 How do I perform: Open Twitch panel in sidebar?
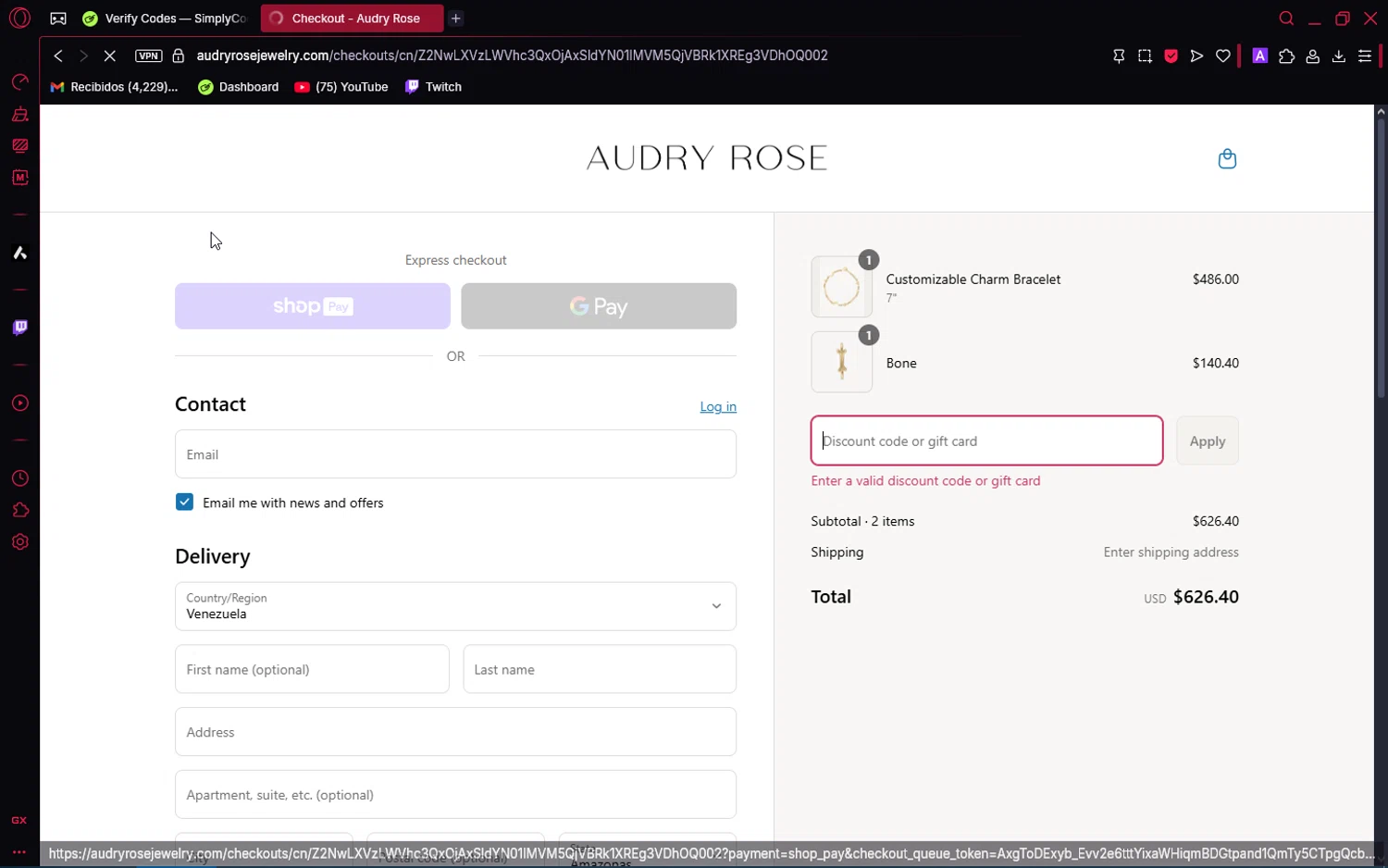[19, 328]
